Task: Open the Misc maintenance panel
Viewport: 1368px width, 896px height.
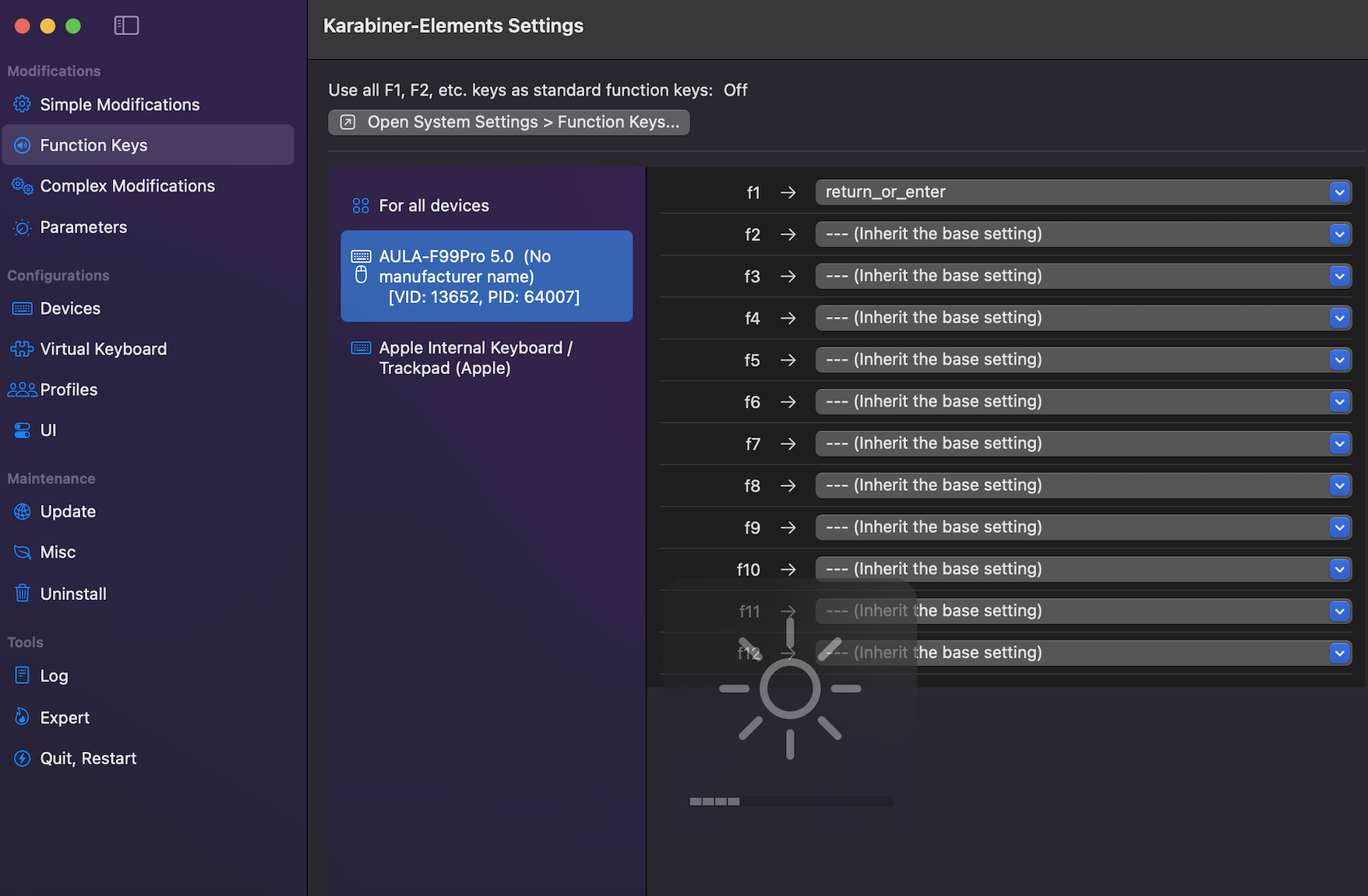Action: pyautogui.click(x=56, y=552)
